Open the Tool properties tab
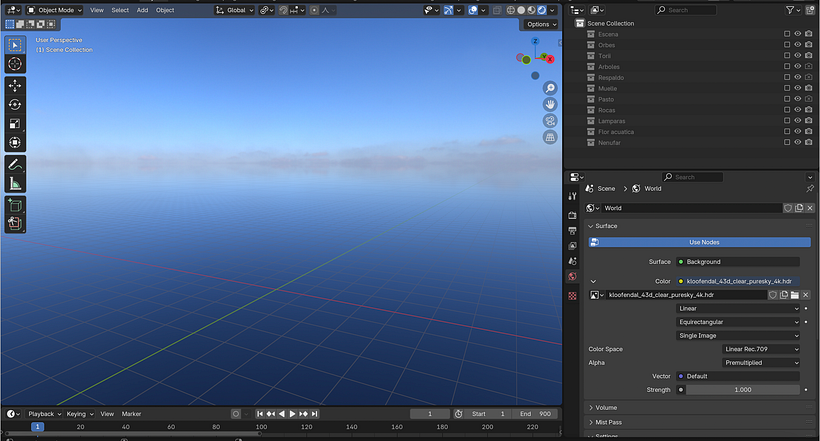The image size is (820, 441). (x=572, y=196)
